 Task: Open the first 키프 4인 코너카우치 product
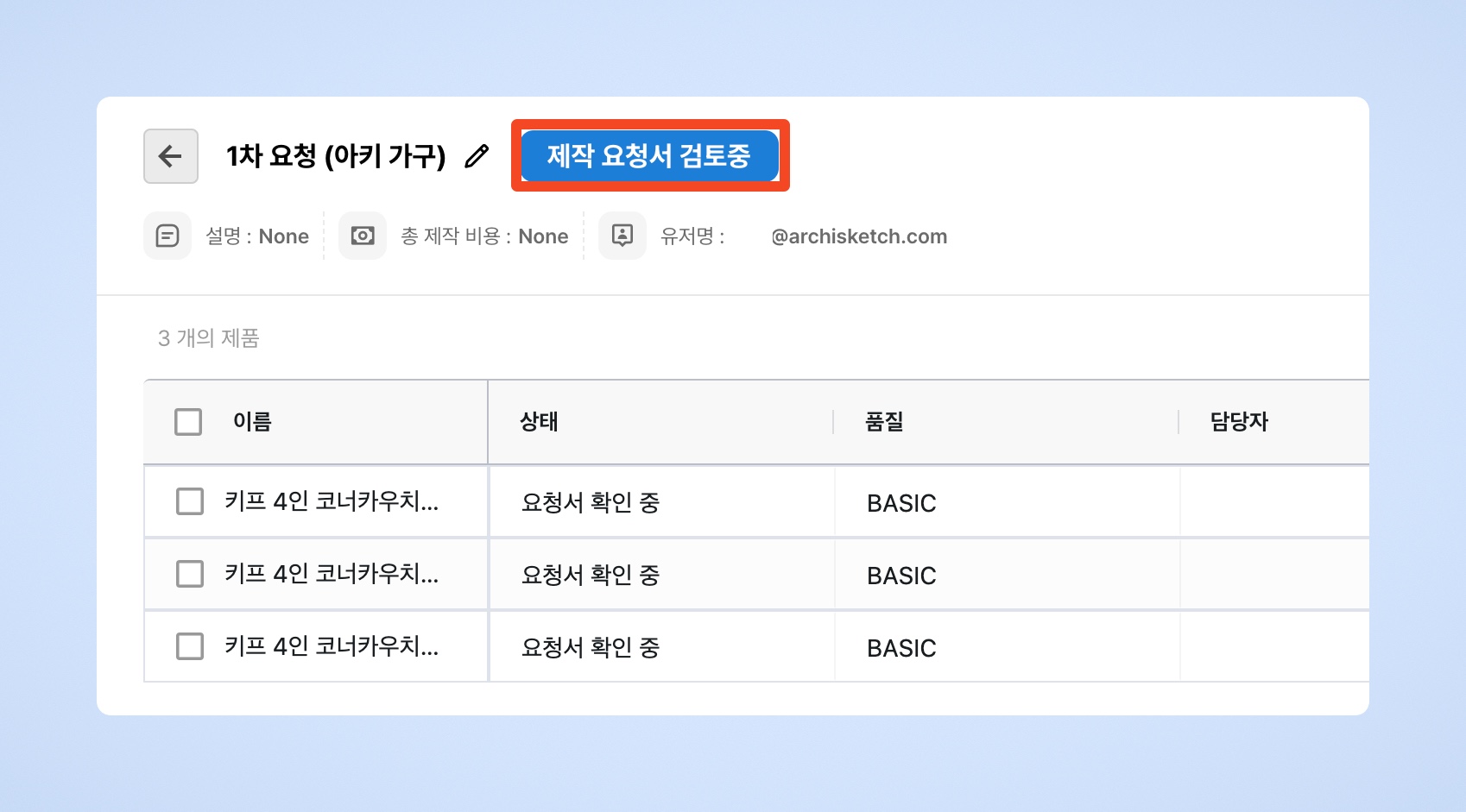(x=332, y=501)
